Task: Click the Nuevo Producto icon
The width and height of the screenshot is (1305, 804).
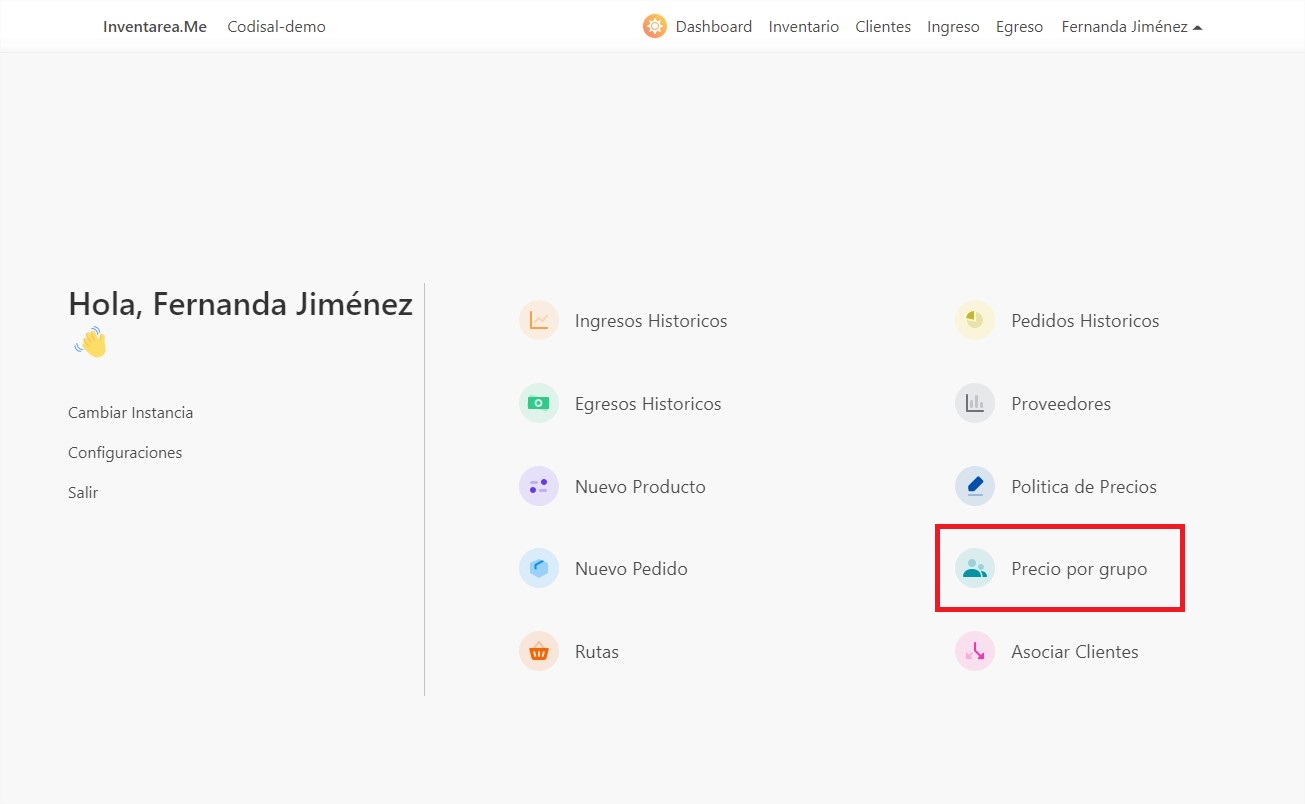Action: point(539,486)
